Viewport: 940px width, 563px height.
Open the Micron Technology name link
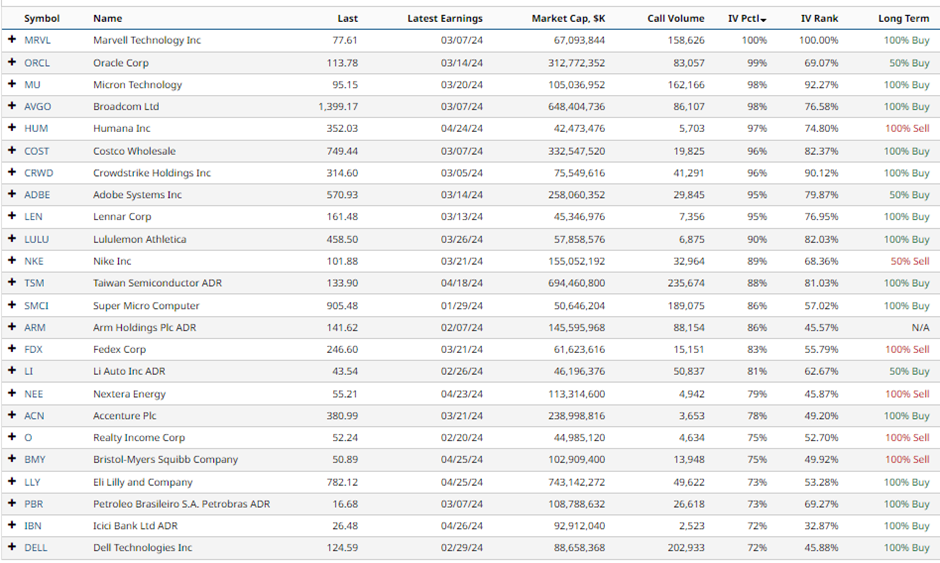click(138, 85)
